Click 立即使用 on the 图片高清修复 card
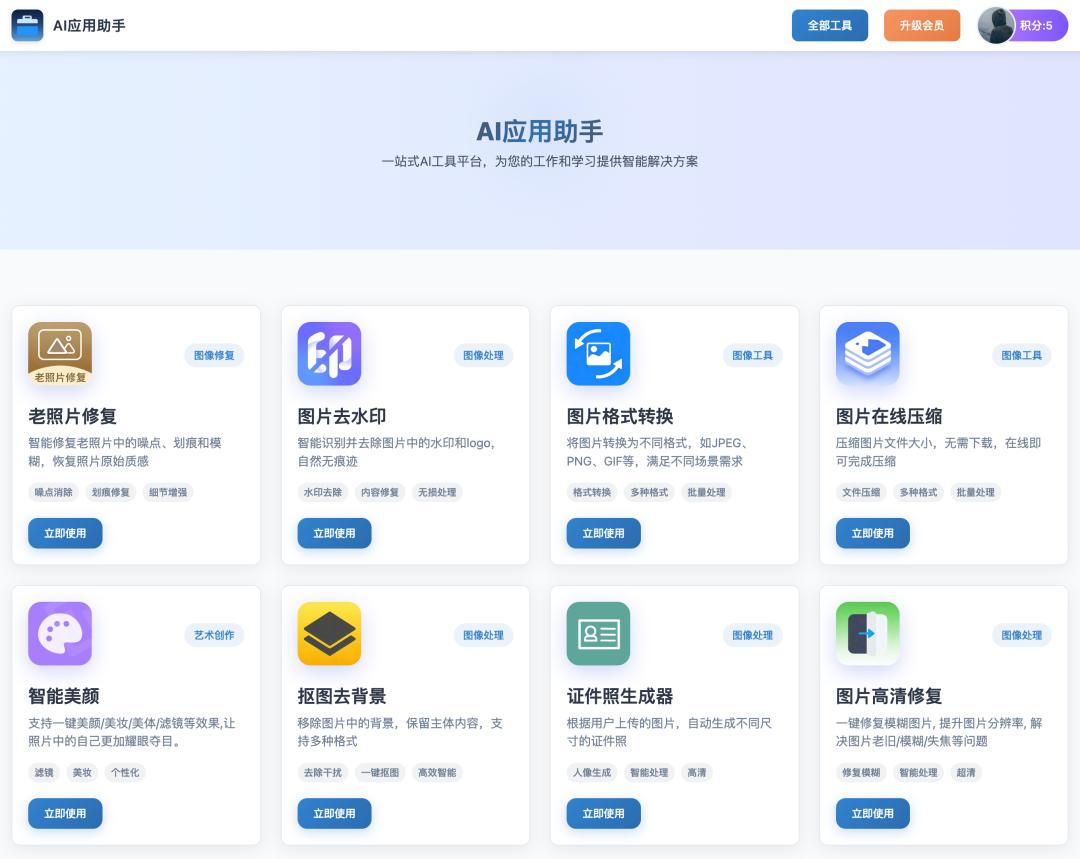Viewport: 1080px width, 859px height. click(x=872, y=813)
